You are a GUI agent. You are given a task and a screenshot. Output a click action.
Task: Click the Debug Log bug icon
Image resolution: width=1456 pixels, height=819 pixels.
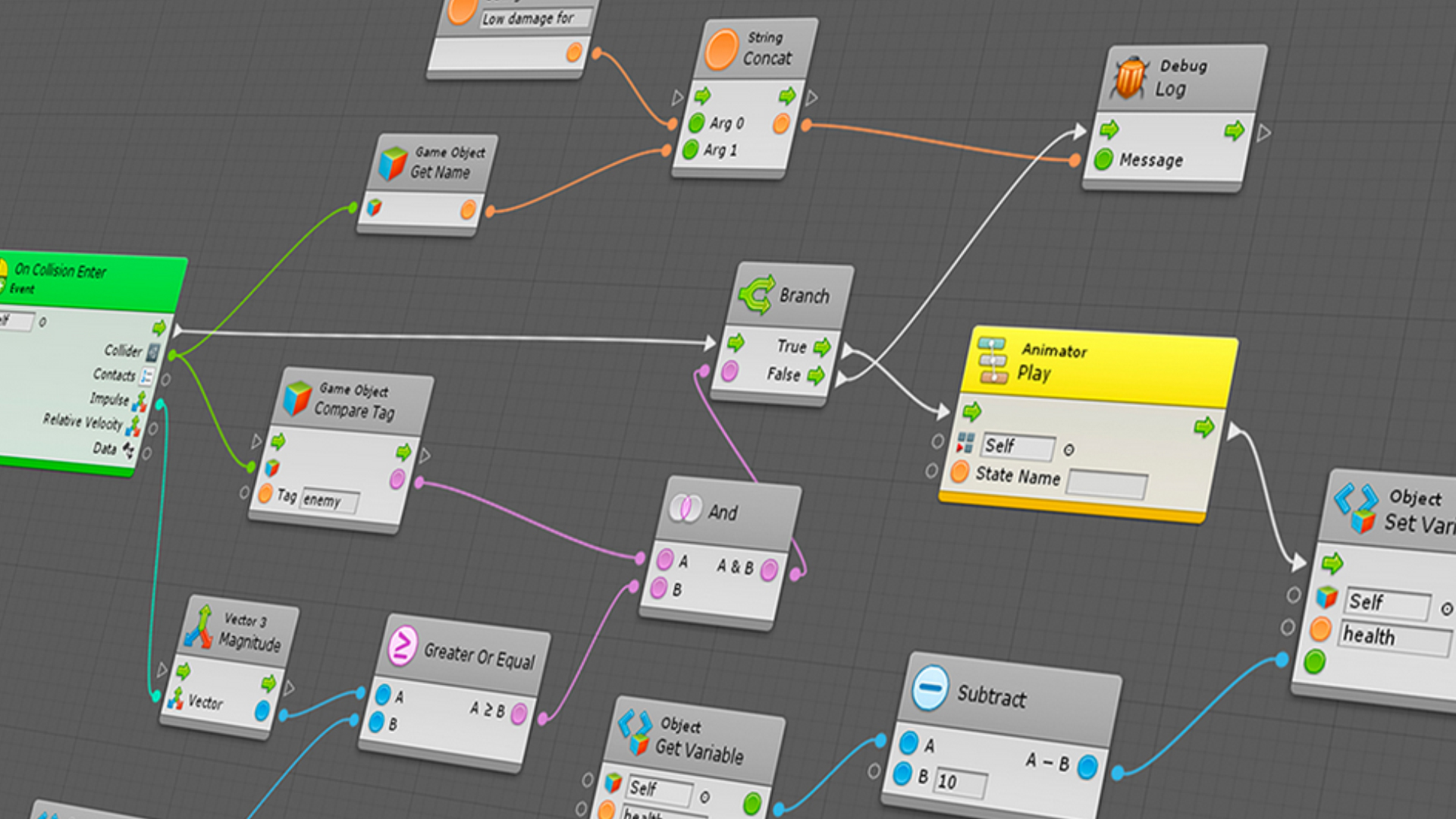(x=1130, y=79)
